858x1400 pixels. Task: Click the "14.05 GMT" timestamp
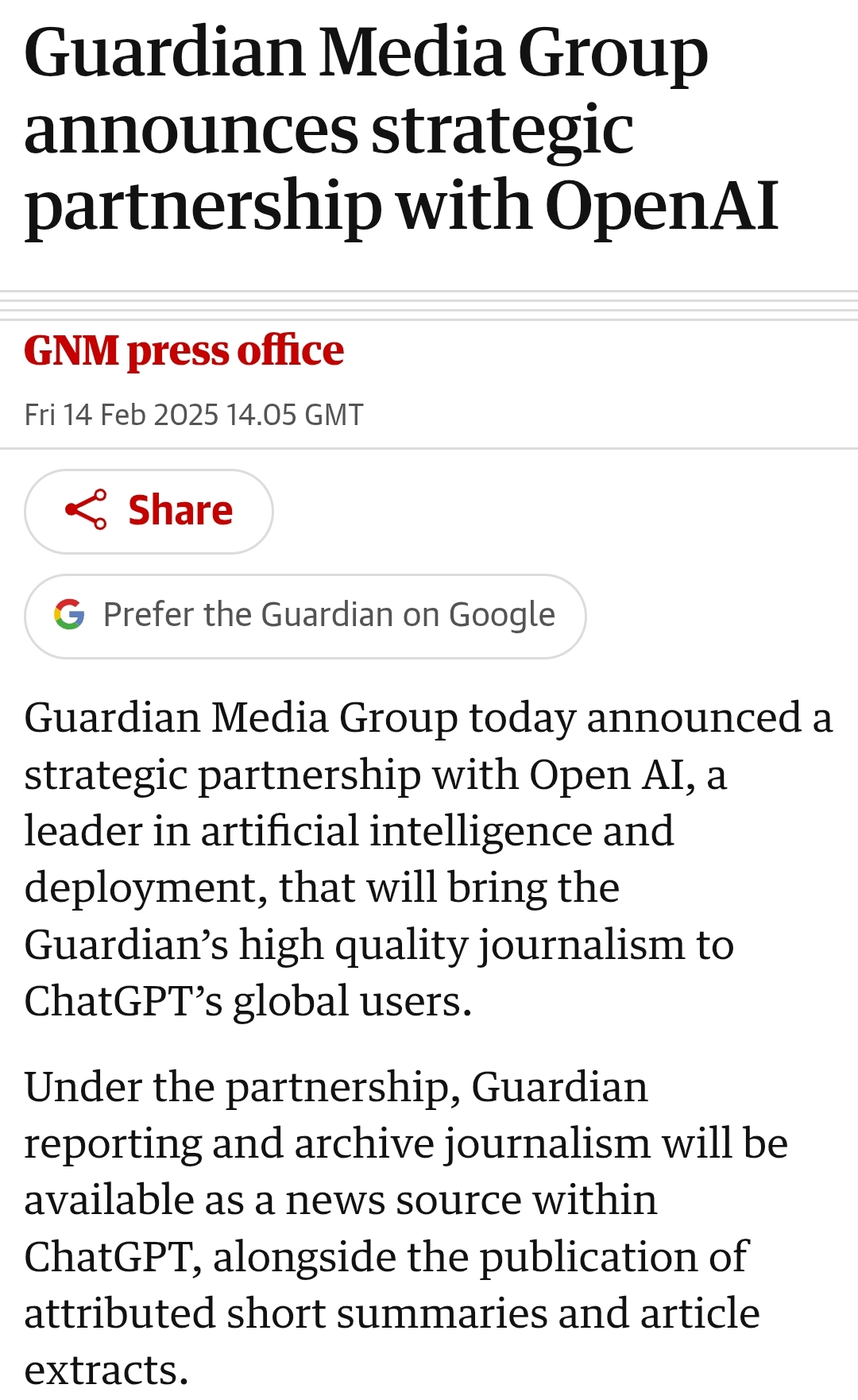(x=294, y=415)
